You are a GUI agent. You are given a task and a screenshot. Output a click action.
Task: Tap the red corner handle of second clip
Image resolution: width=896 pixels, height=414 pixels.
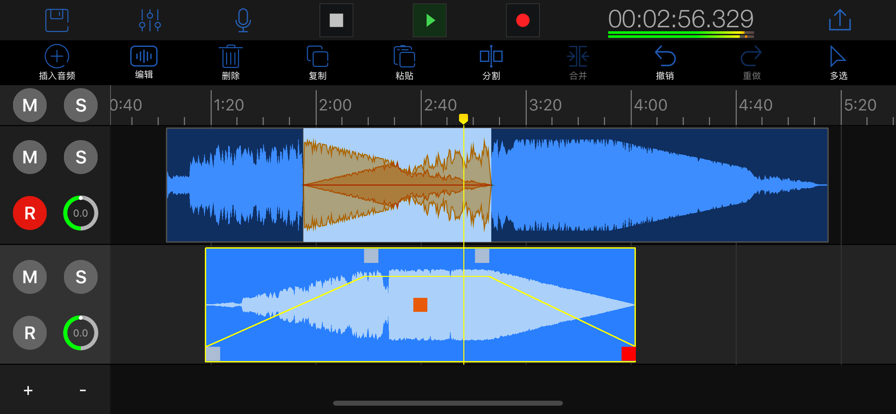tap(629, 354)
